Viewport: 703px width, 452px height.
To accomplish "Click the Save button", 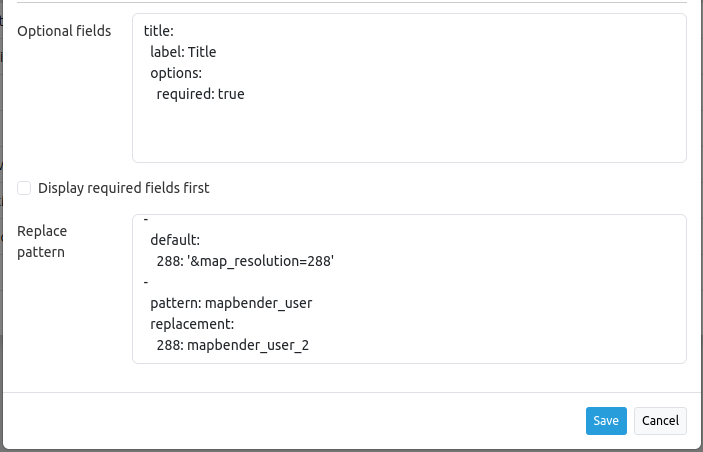I will 606,421.
